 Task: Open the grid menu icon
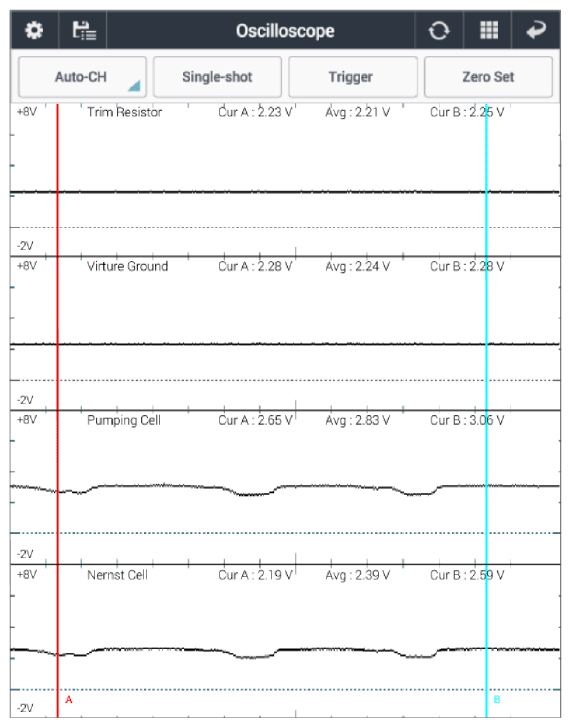click(489, 31)
